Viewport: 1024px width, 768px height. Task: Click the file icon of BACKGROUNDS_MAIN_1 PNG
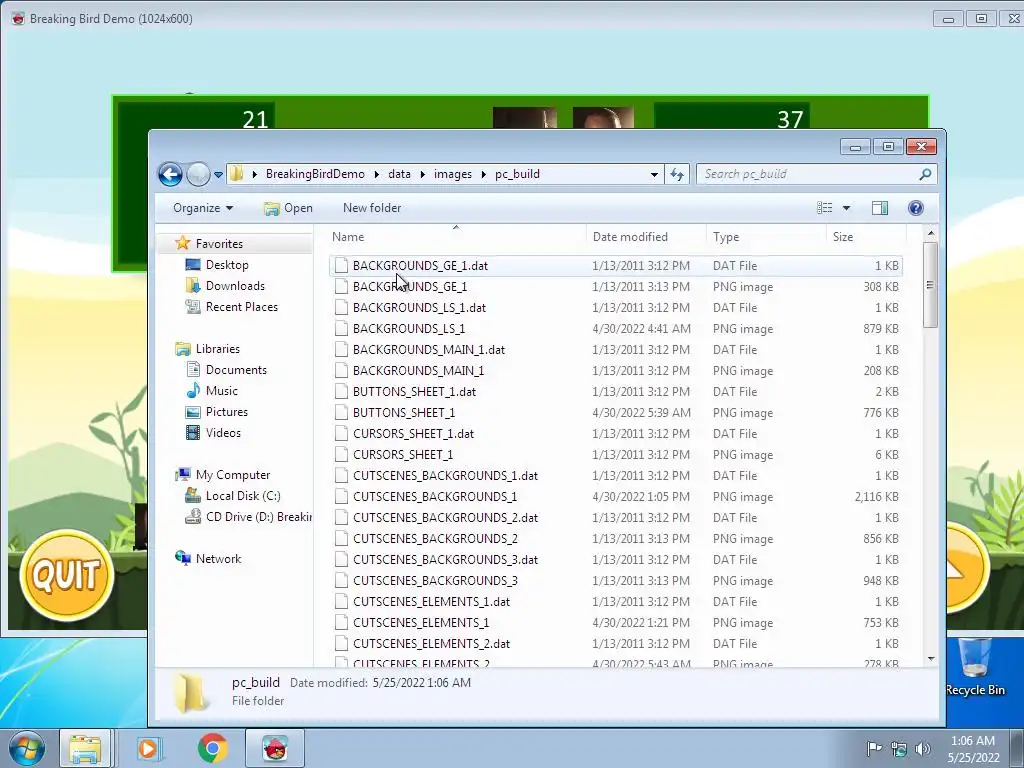342,370
